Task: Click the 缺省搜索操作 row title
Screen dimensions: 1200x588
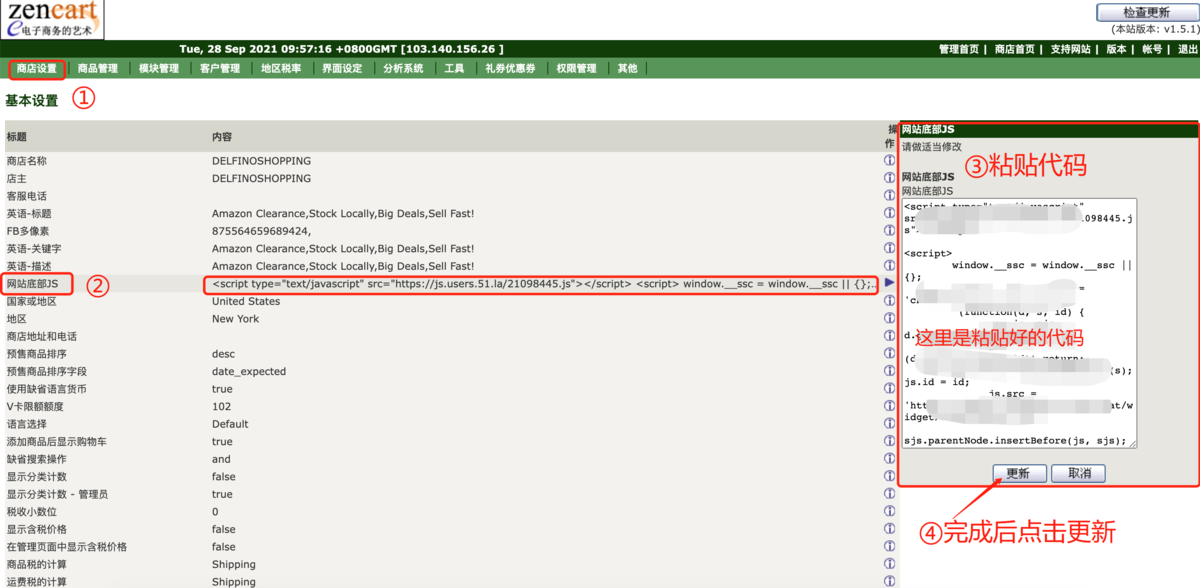Action: [36, 459]
